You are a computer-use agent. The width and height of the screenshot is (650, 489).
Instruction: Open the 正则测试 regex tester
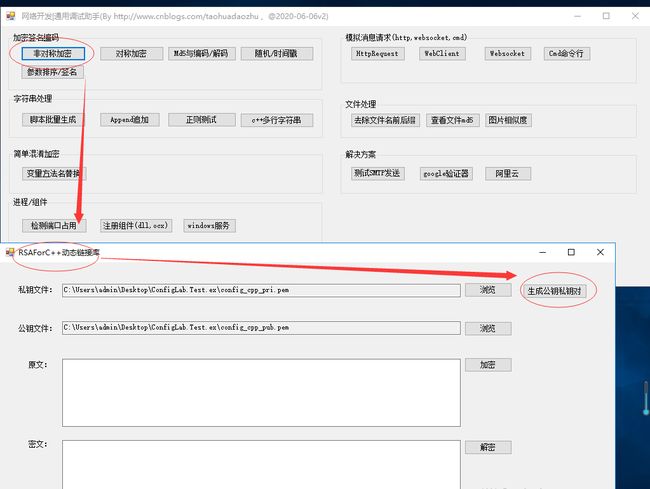point(201,120)
